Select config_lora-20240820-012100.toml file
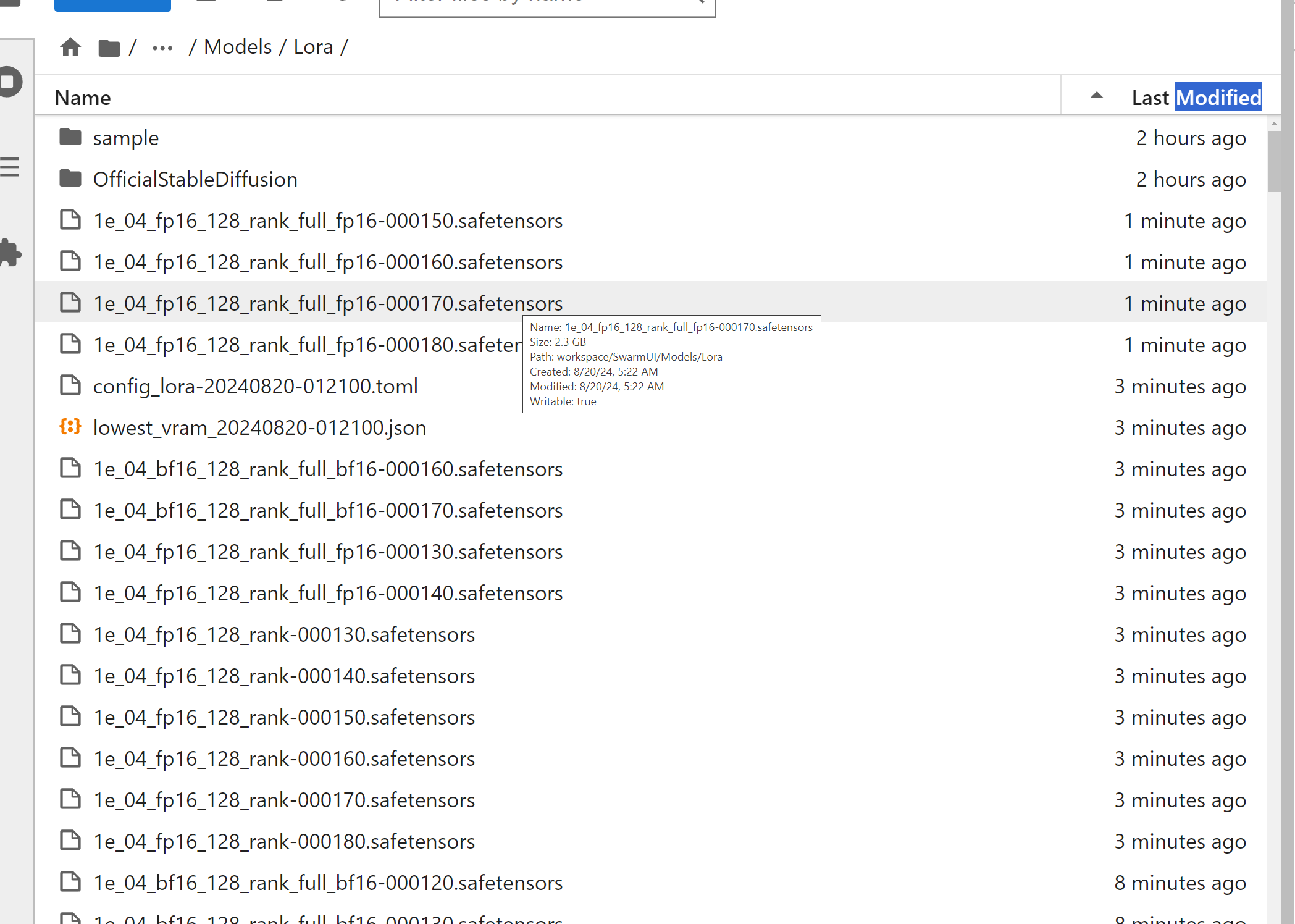This screenshot has width=1295, height=924. pos(255,386)
